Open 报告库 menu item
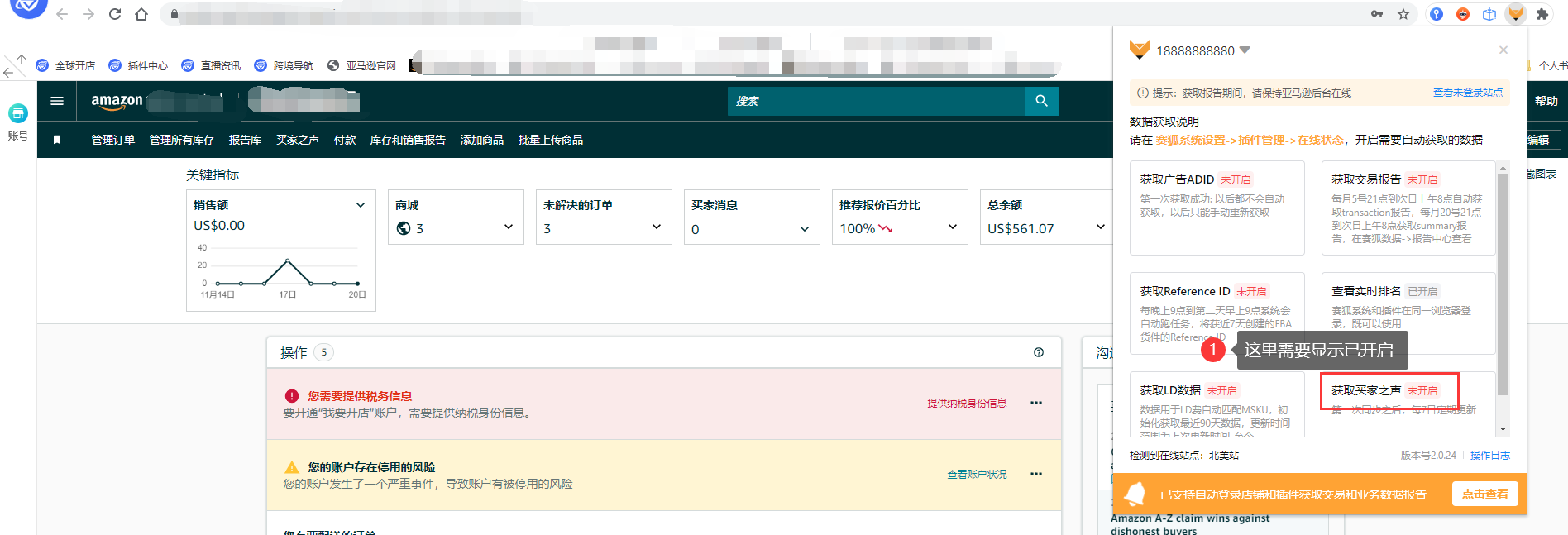Image resolution: width=1568 pixels, height=535 pixels. [245, 140]
